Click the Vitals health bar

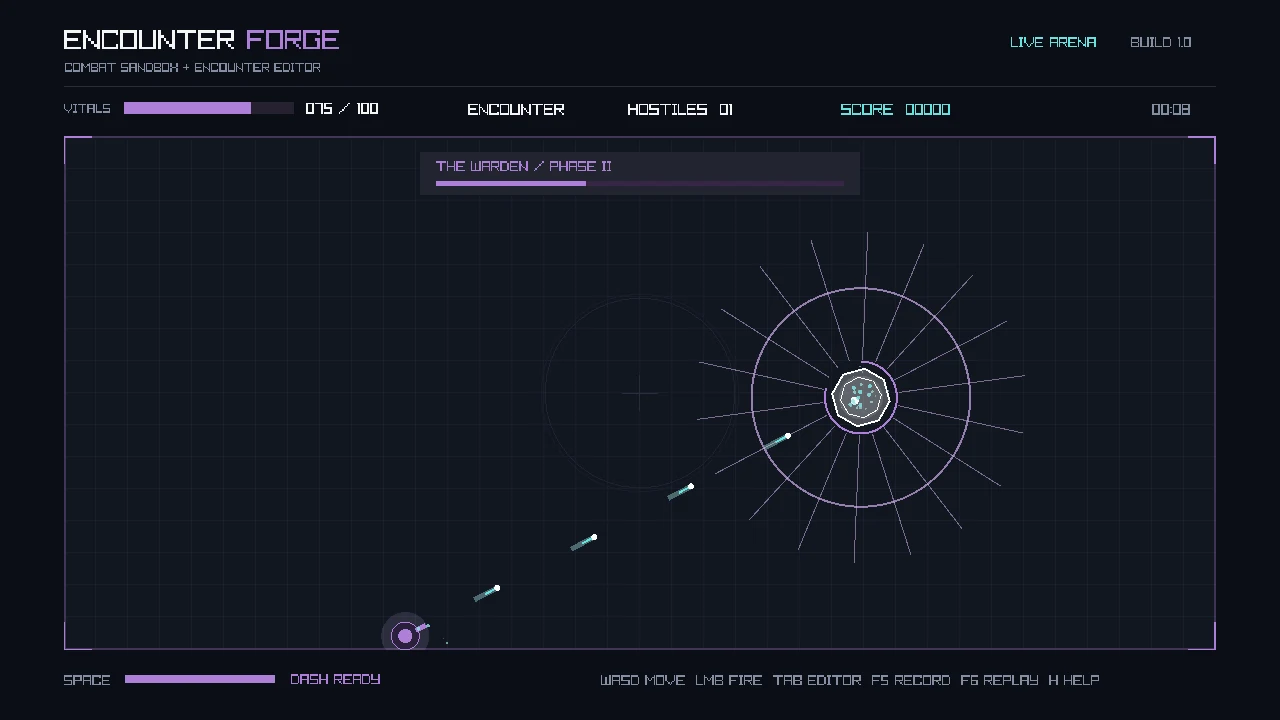click(x=209, y=108)
